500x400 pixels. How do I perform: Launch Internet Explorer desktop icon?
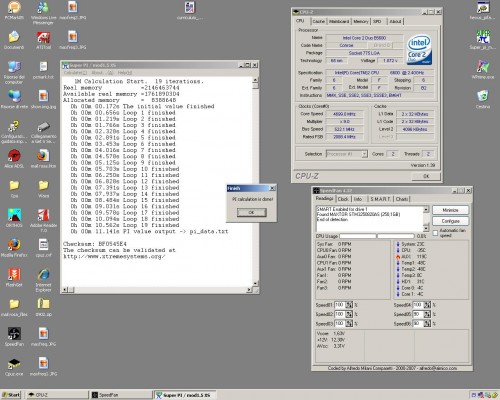pyautogui.click(x=43, y=280)
